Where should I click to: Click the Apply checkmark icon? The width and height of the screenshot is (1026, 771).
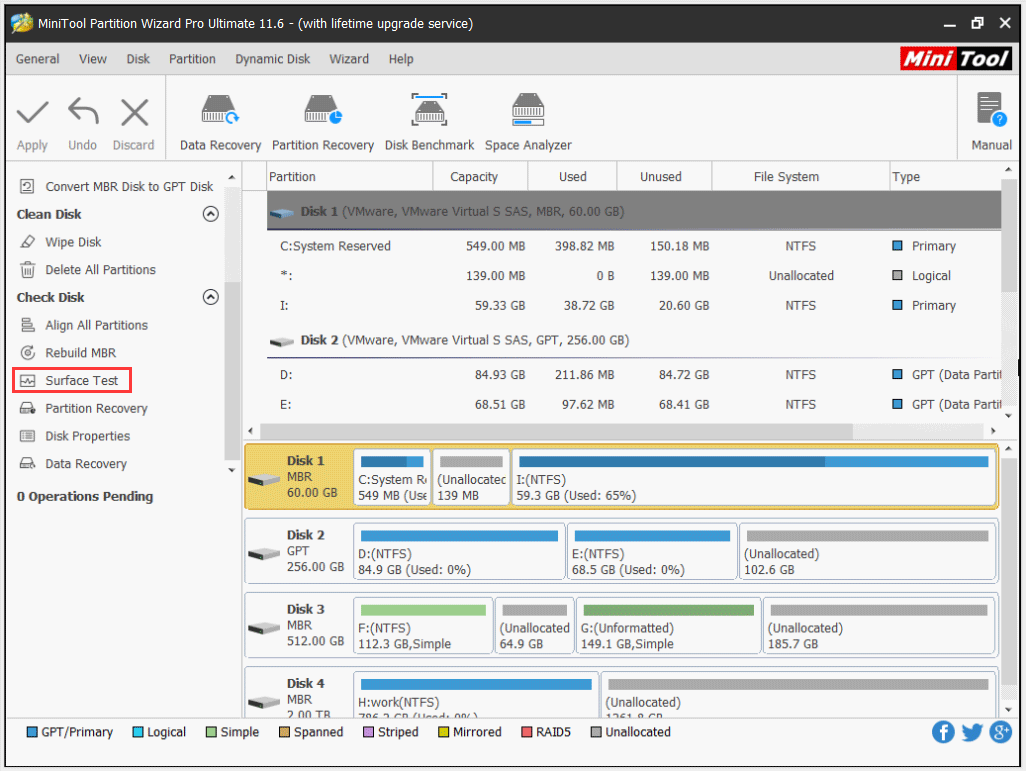coord(32,114)
